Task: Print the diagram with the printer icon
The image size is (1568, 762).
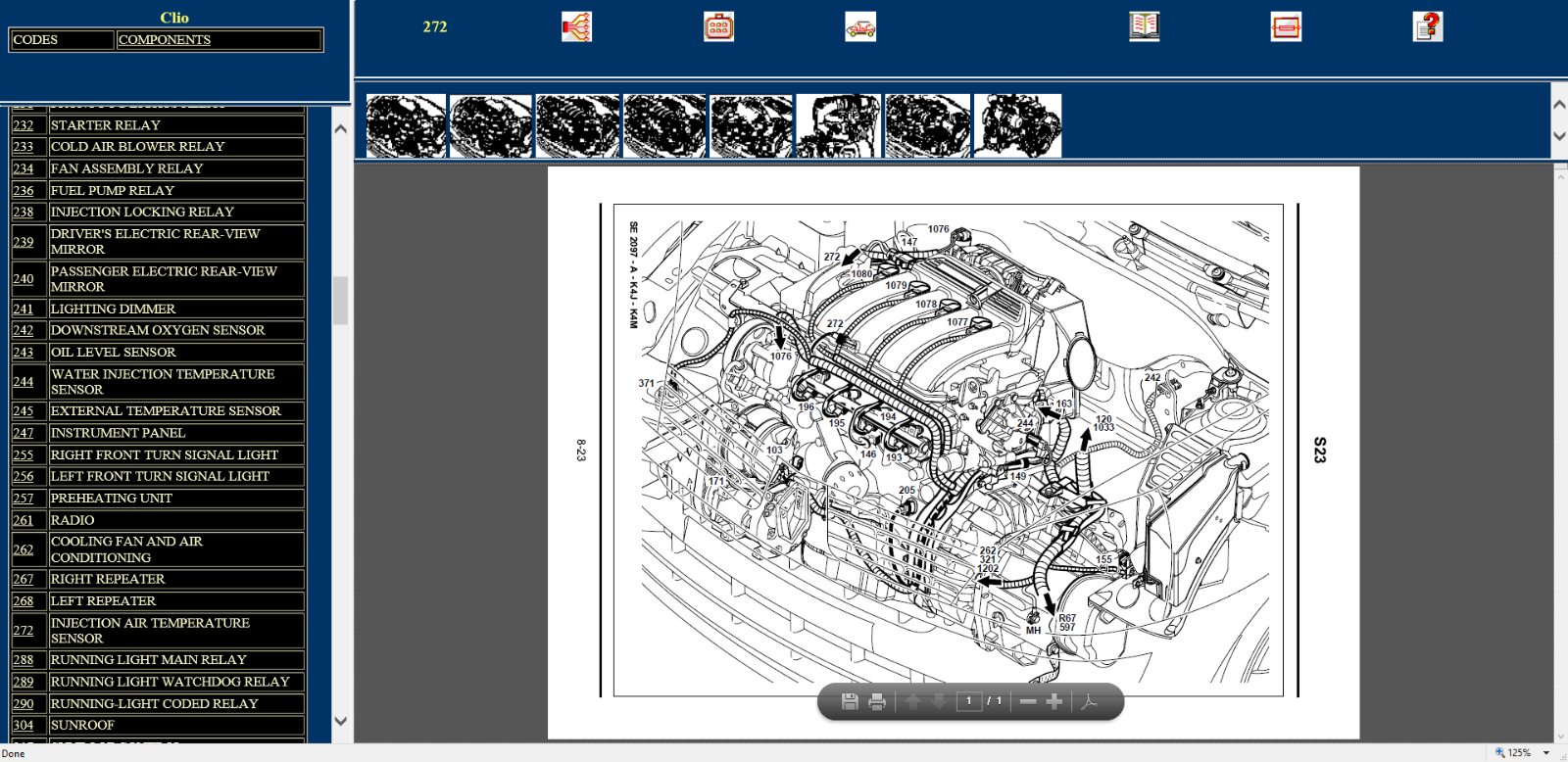Action: (877, 701)
